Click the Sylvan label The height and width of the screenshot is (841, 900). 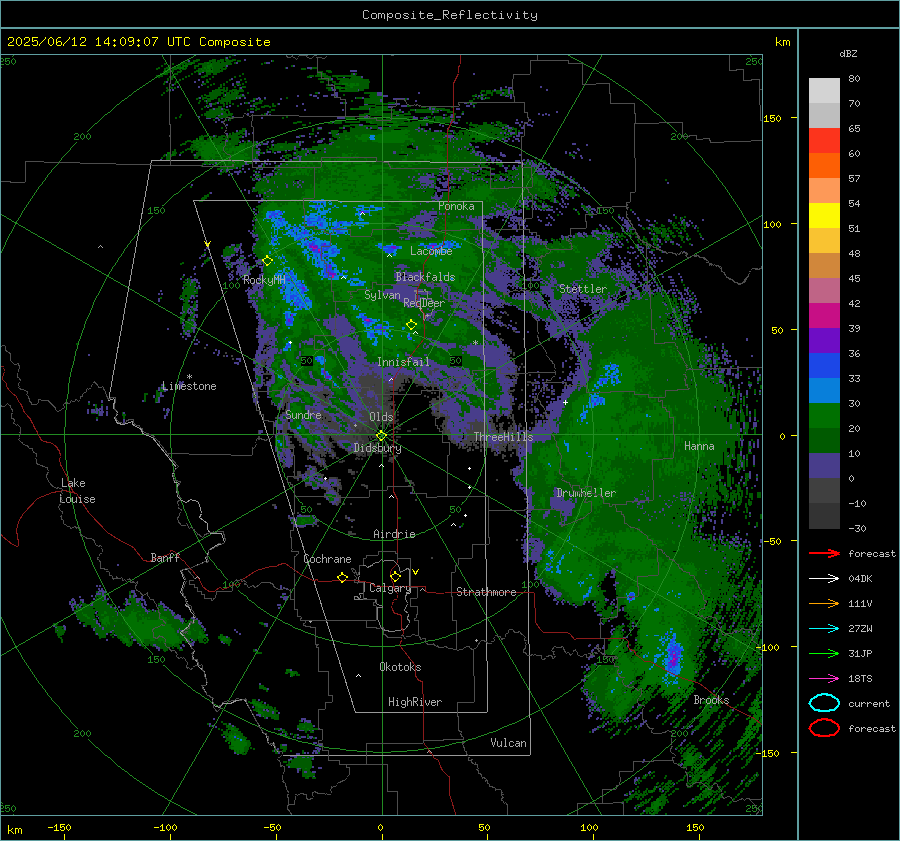(x=382, y=295)
